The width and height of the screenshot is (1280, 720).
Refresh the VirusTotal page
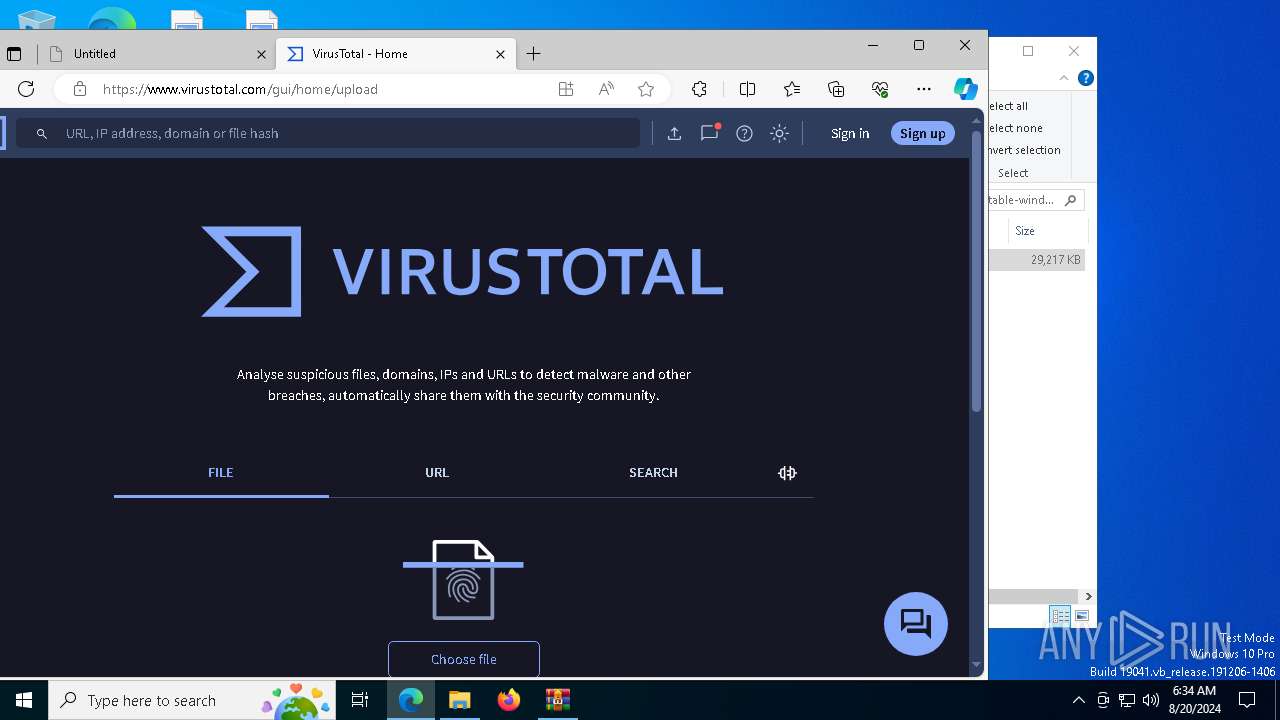pos(26,89)
